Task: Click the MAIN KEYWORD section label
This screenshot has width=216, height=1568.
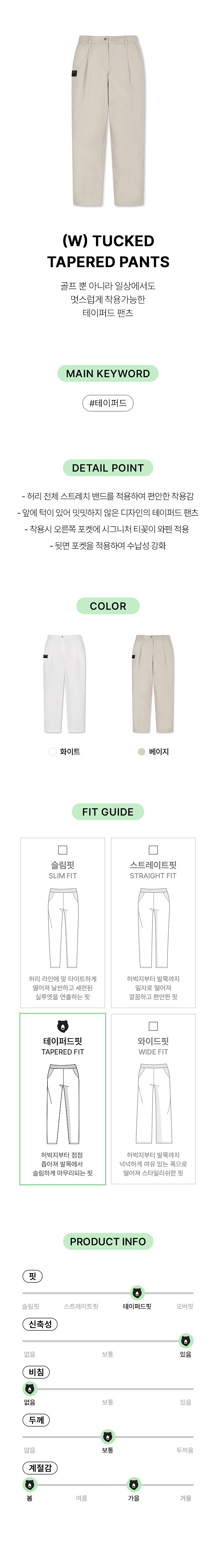Action: click(x=108, y=374)
